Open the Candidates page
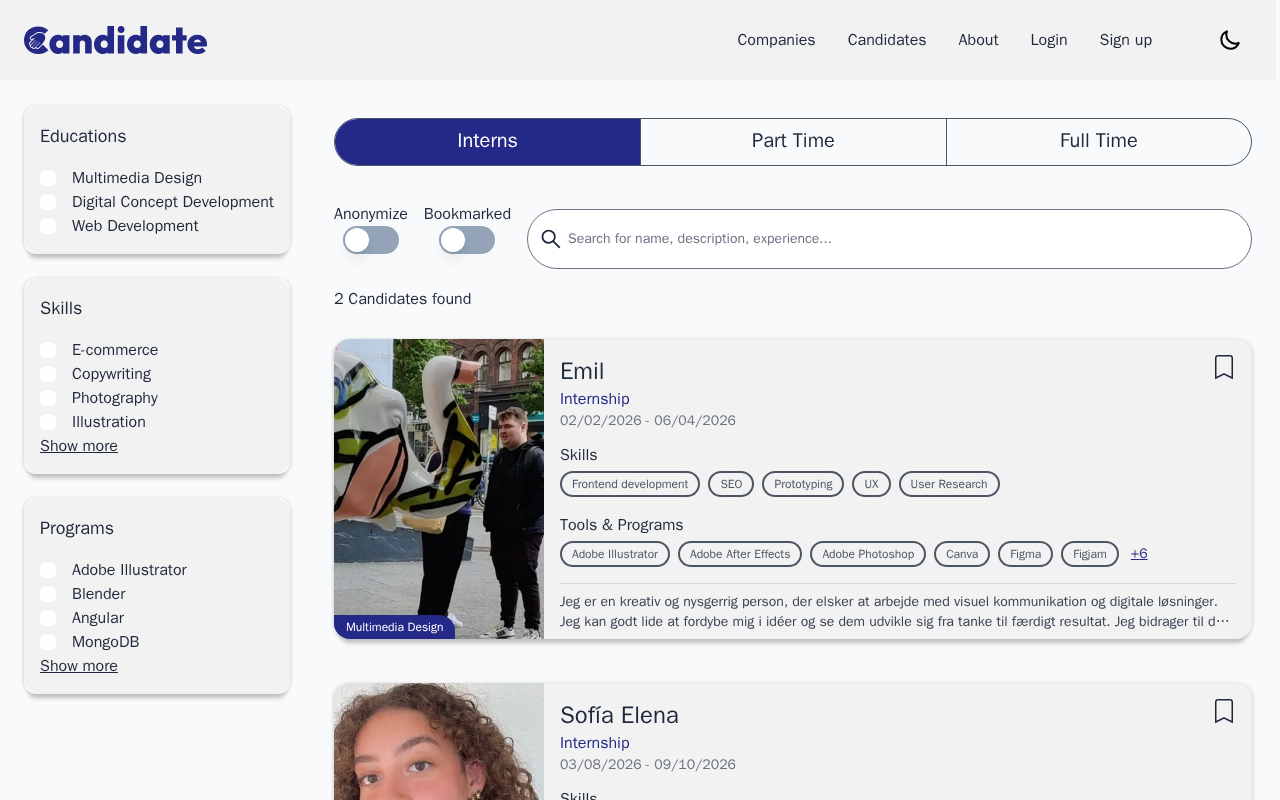The height and width of the screenshot is (800, 1280). tap(887, 40)
